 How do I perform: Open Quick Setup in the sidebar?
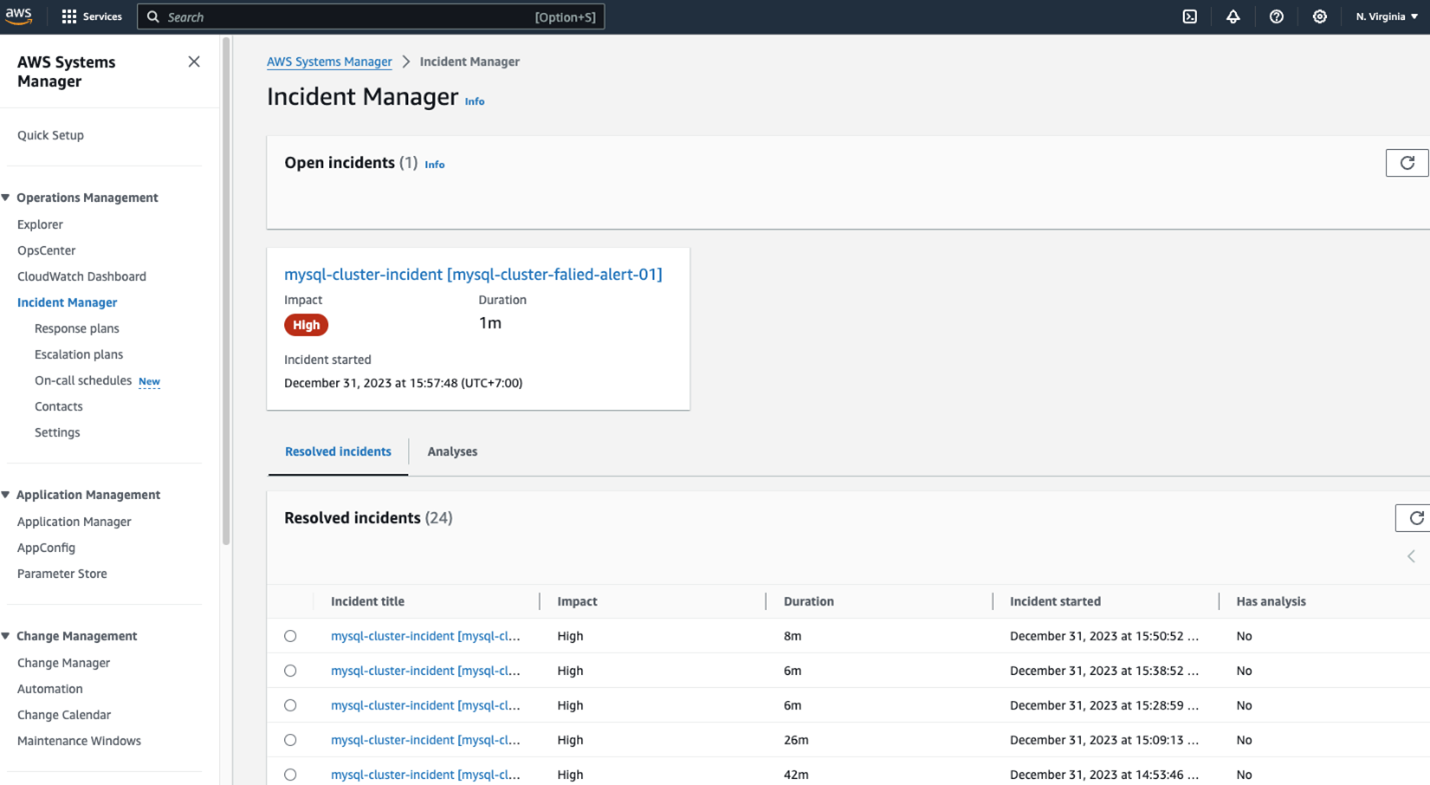pos(50,135)
